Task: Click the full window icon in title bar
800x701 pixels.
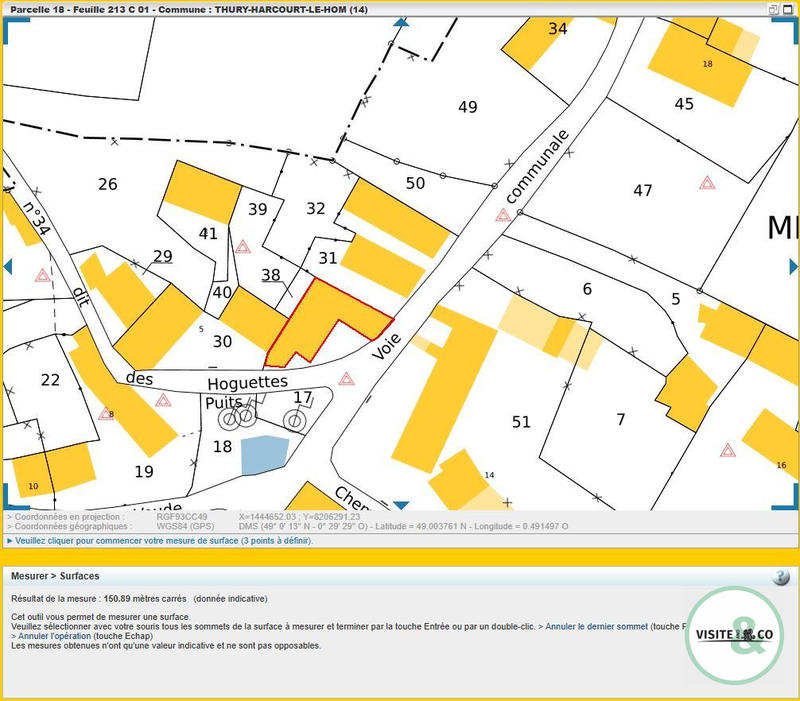Action: (789, 8)
